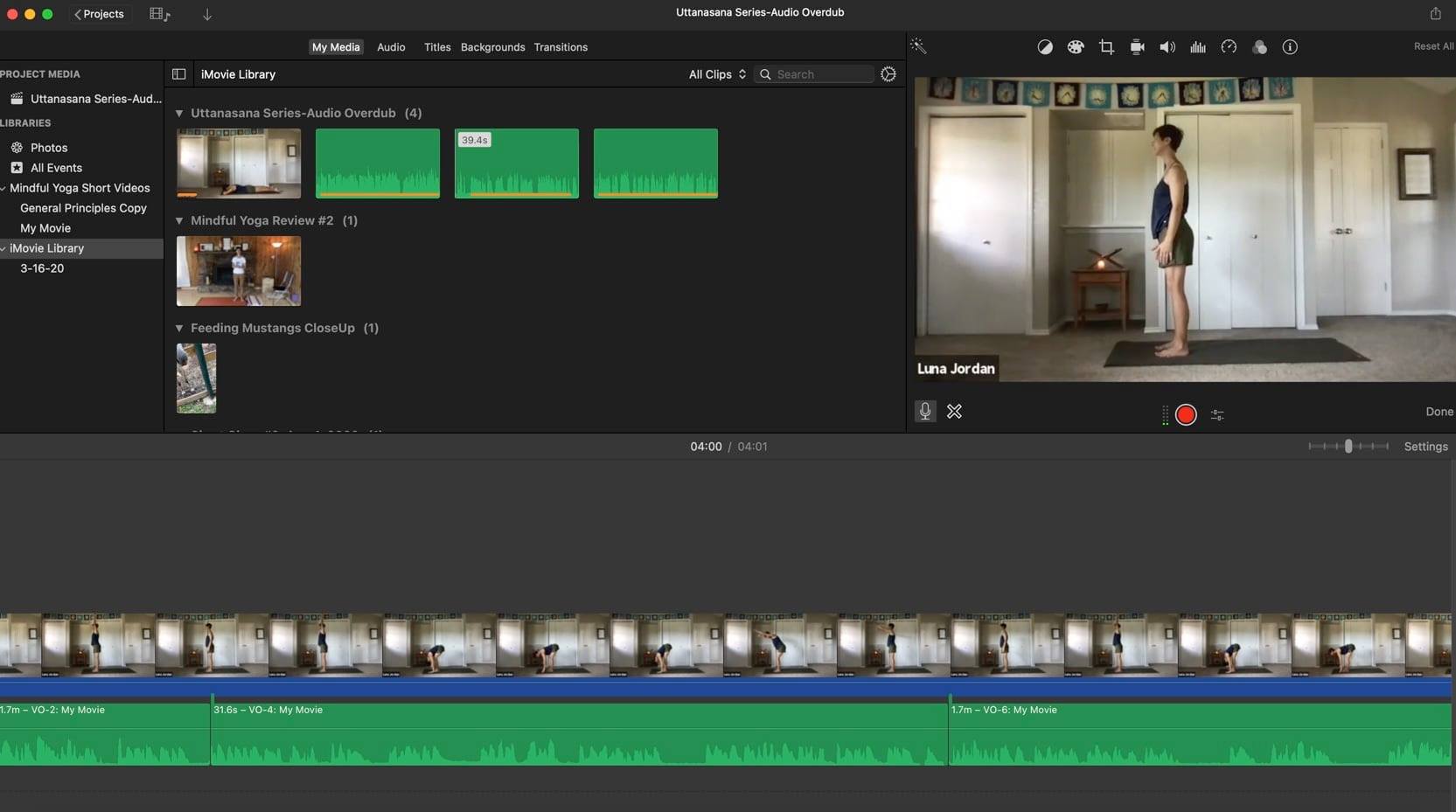Open the Volume adjustment tool
This screenshot has height=812, width=1456.
1167,47
